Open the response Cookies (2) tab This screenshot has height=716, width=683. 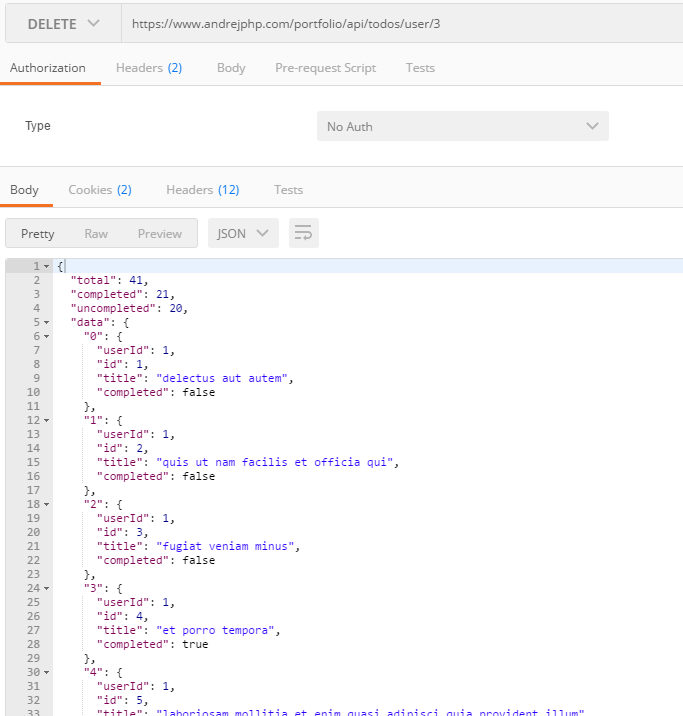click(100, 190)
